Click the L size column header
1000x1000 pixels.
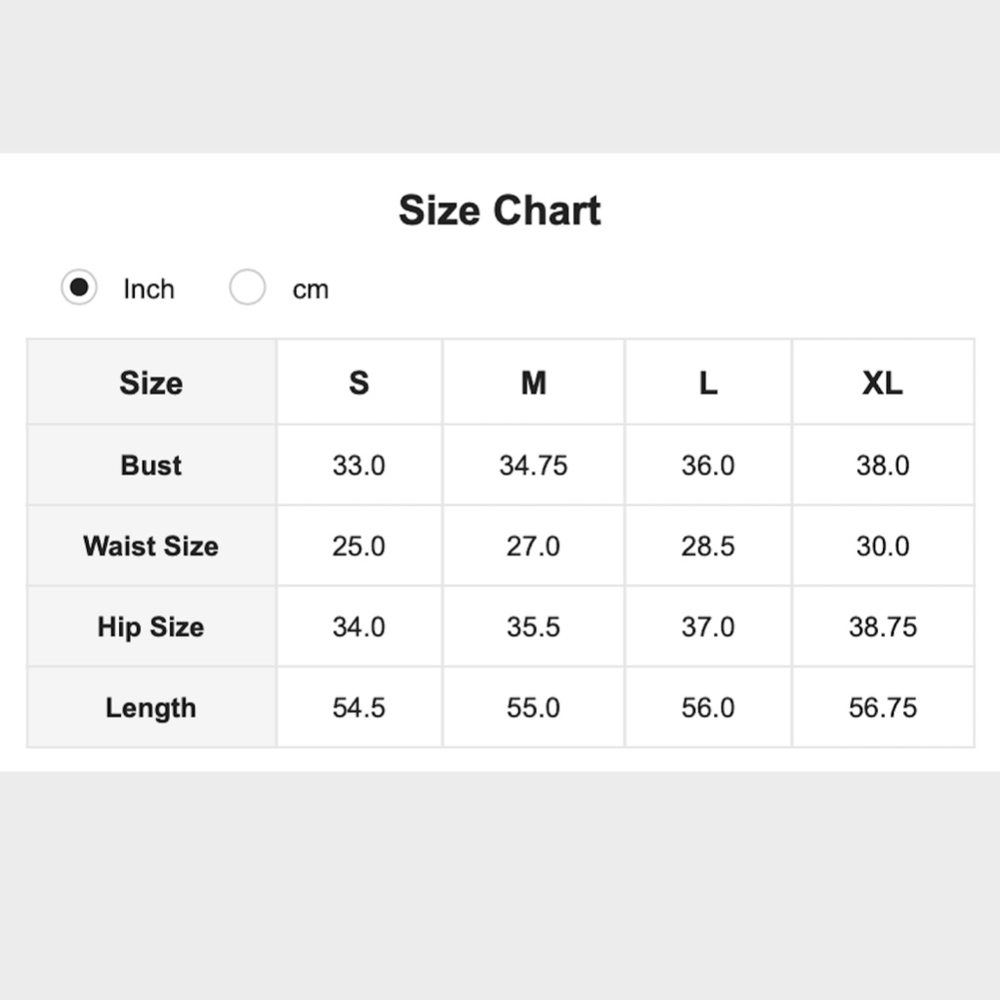(x=708, y=383)
